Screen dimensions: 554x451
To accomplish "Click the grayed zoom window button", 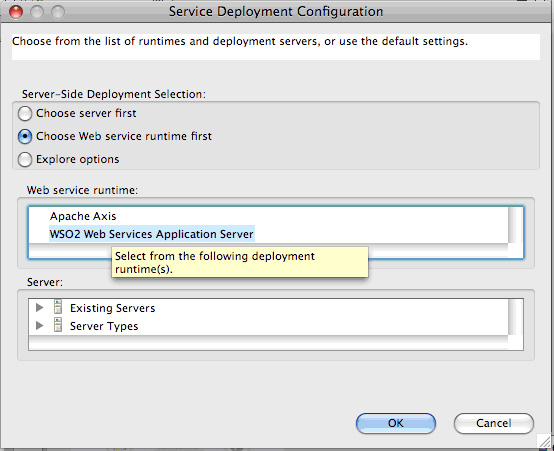I will click(58, 12).
